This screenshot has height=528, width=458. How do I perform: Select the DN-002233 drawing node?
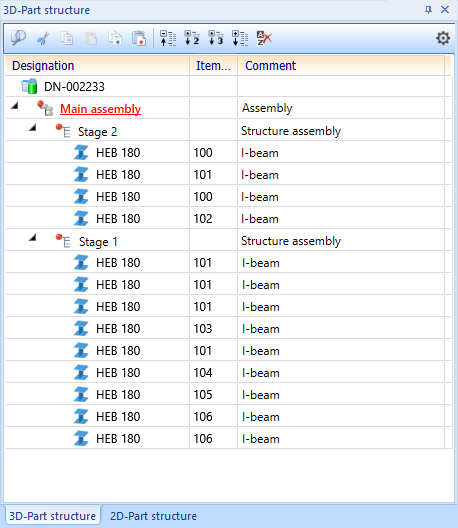pyautogui.click(x=74, y=87)
